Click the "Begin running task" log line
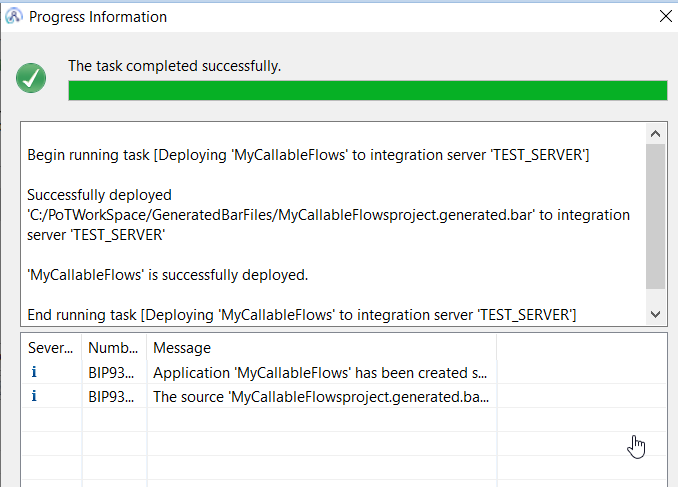Screen dimensions: 678x487 307,155
